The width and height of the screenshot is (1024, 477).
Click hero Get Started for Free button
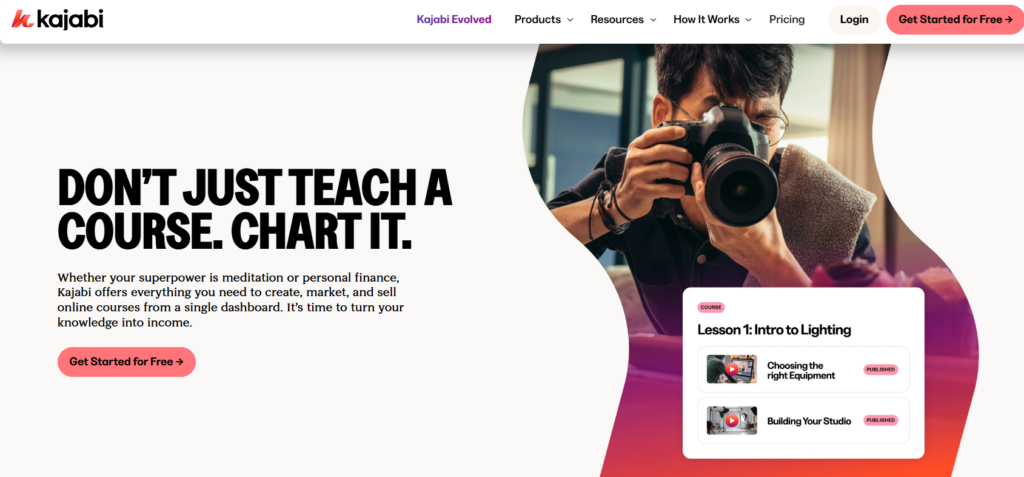point(127,361)
